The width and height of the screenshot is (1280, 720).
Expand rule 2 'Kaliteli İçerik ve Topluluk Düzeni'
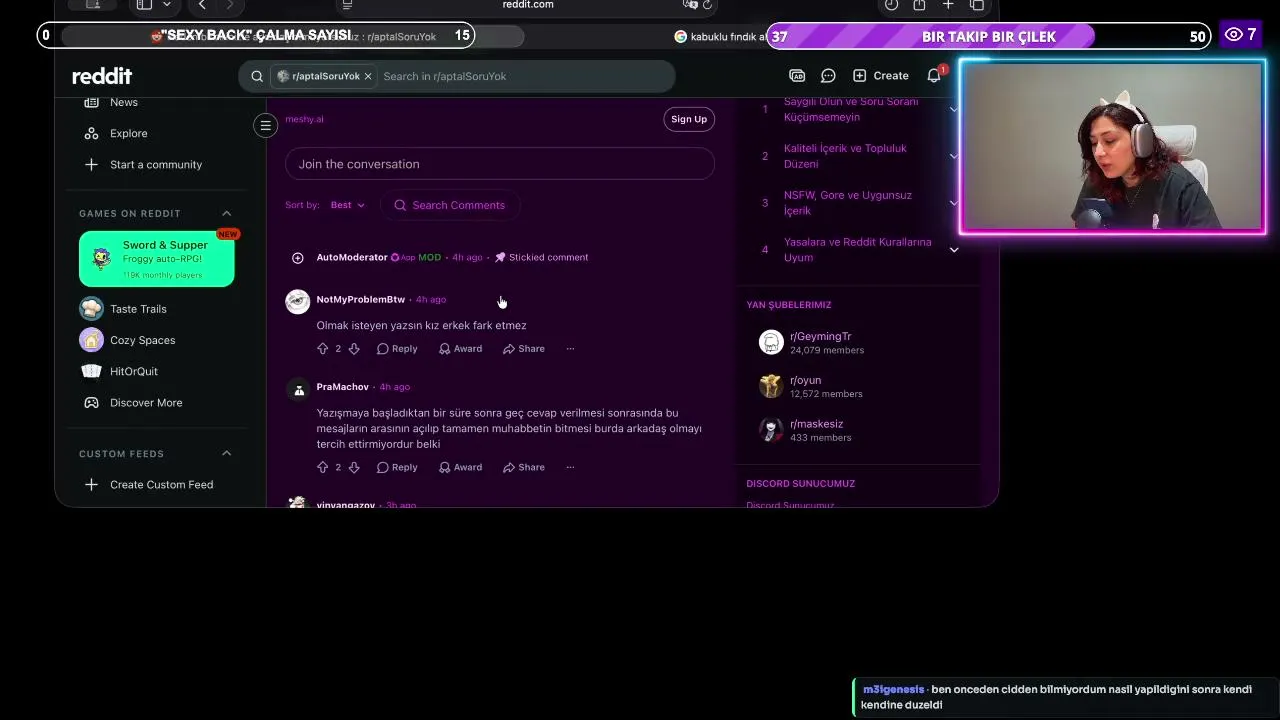coord(954,156)
